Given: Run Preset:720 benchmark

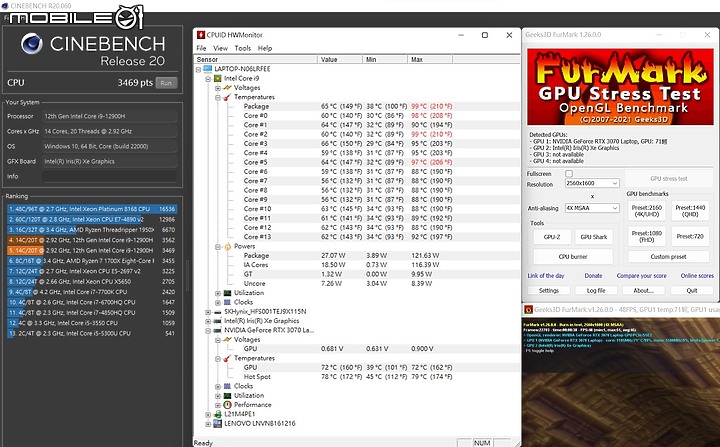Looking at the screenshot, I should (x=690, y=237).
